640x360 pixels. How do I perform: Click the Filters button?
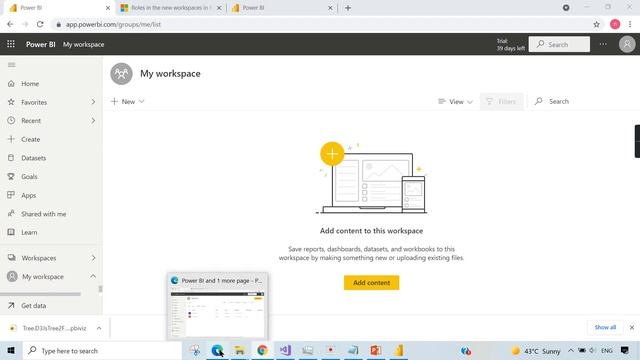(502, 102)
